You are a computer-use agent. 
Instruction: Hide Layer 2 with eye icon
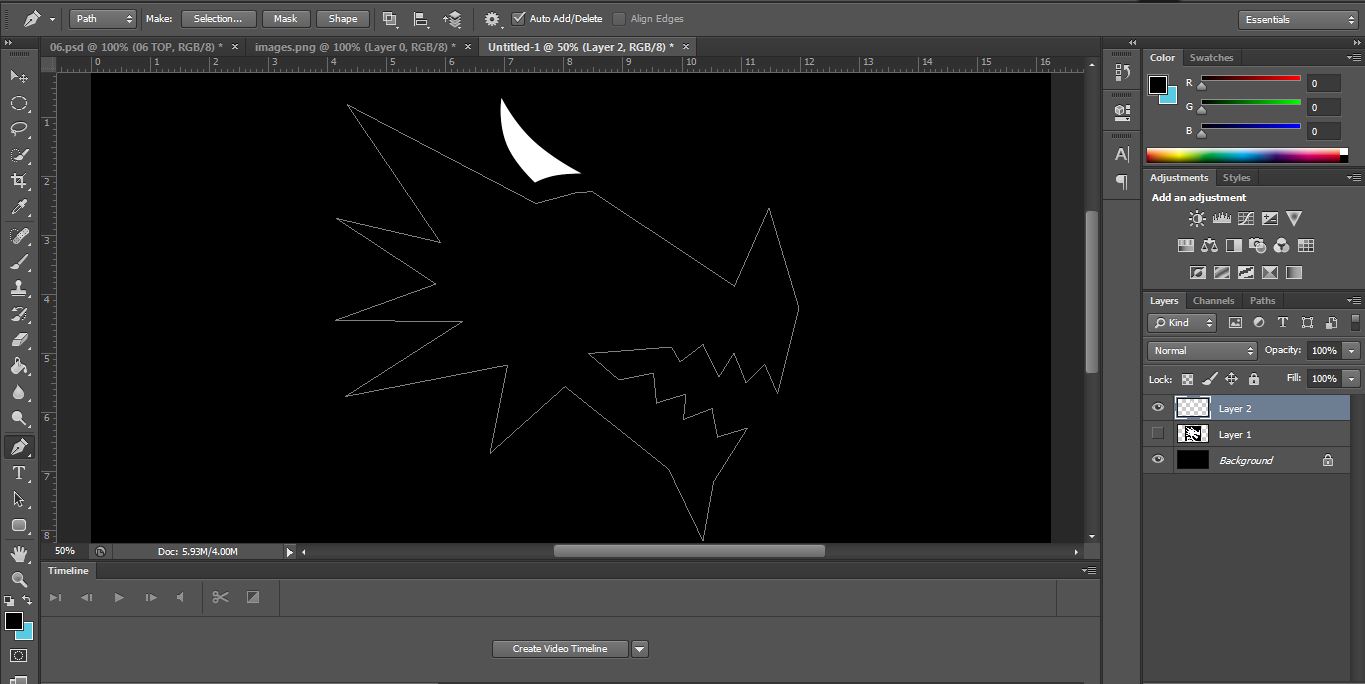[x=1158, y=408]
